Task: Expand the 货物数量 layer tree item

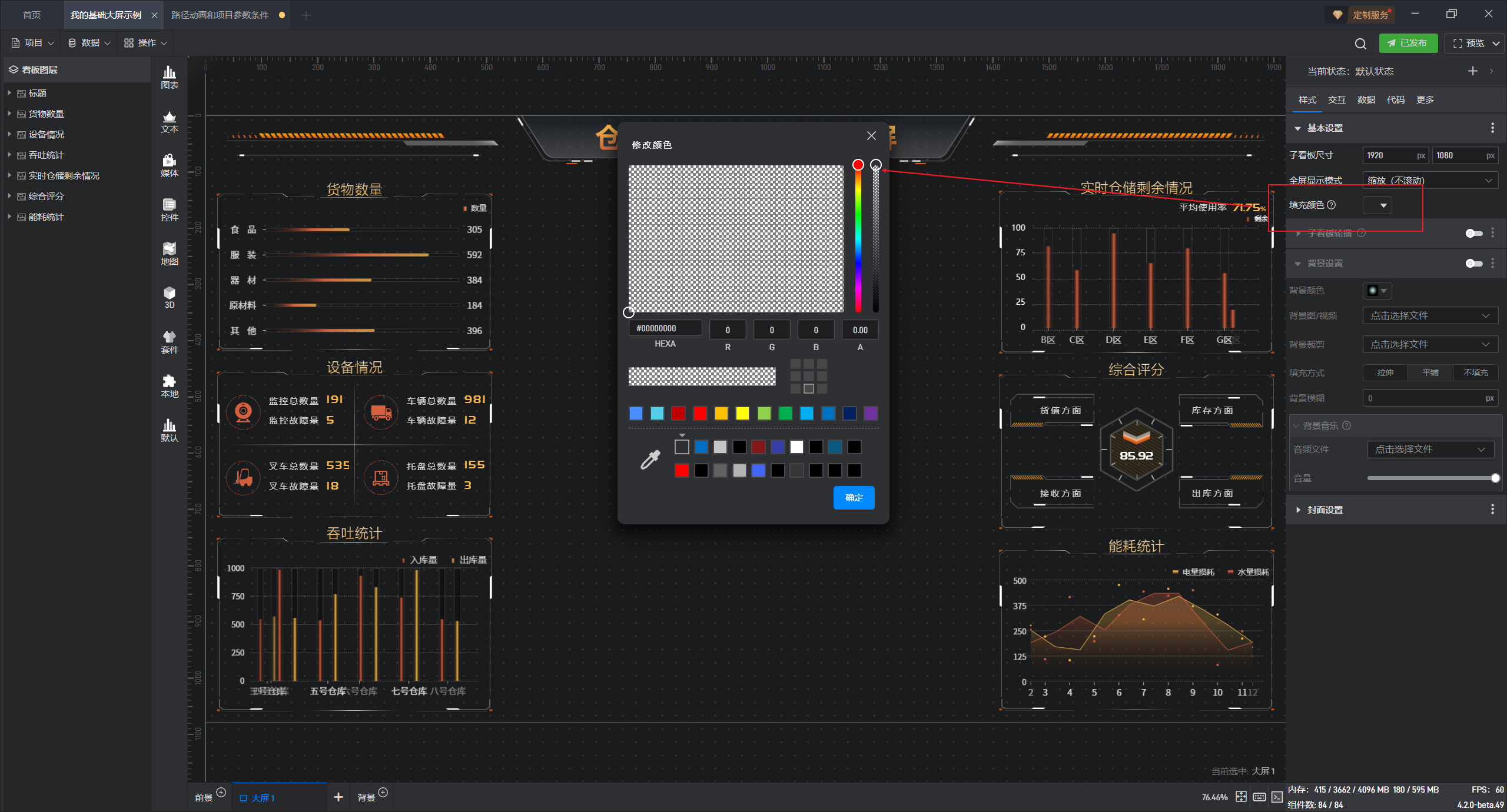Action: pyautogui.click(x=9, y=114)
